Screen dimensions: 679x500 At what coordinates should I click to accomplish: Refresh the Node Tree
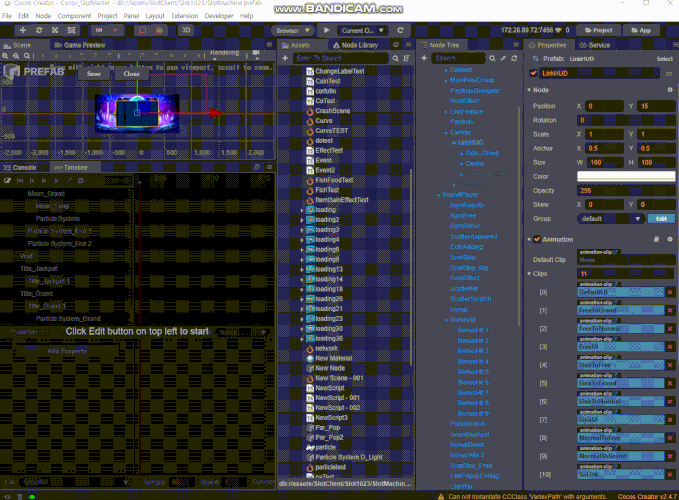pos(514,58)
